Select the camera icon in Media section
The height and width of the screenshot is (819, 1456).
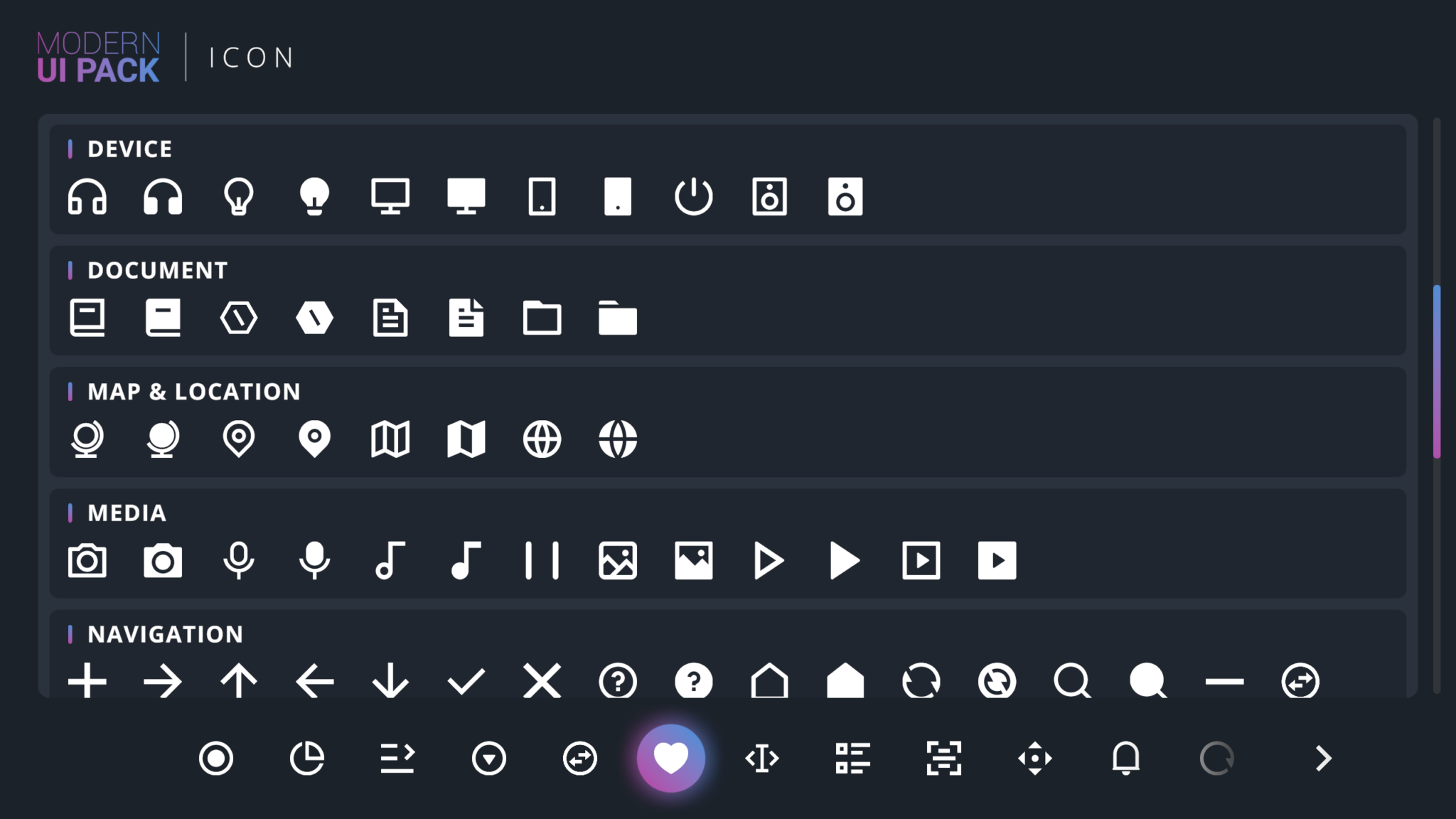[87, 560]
